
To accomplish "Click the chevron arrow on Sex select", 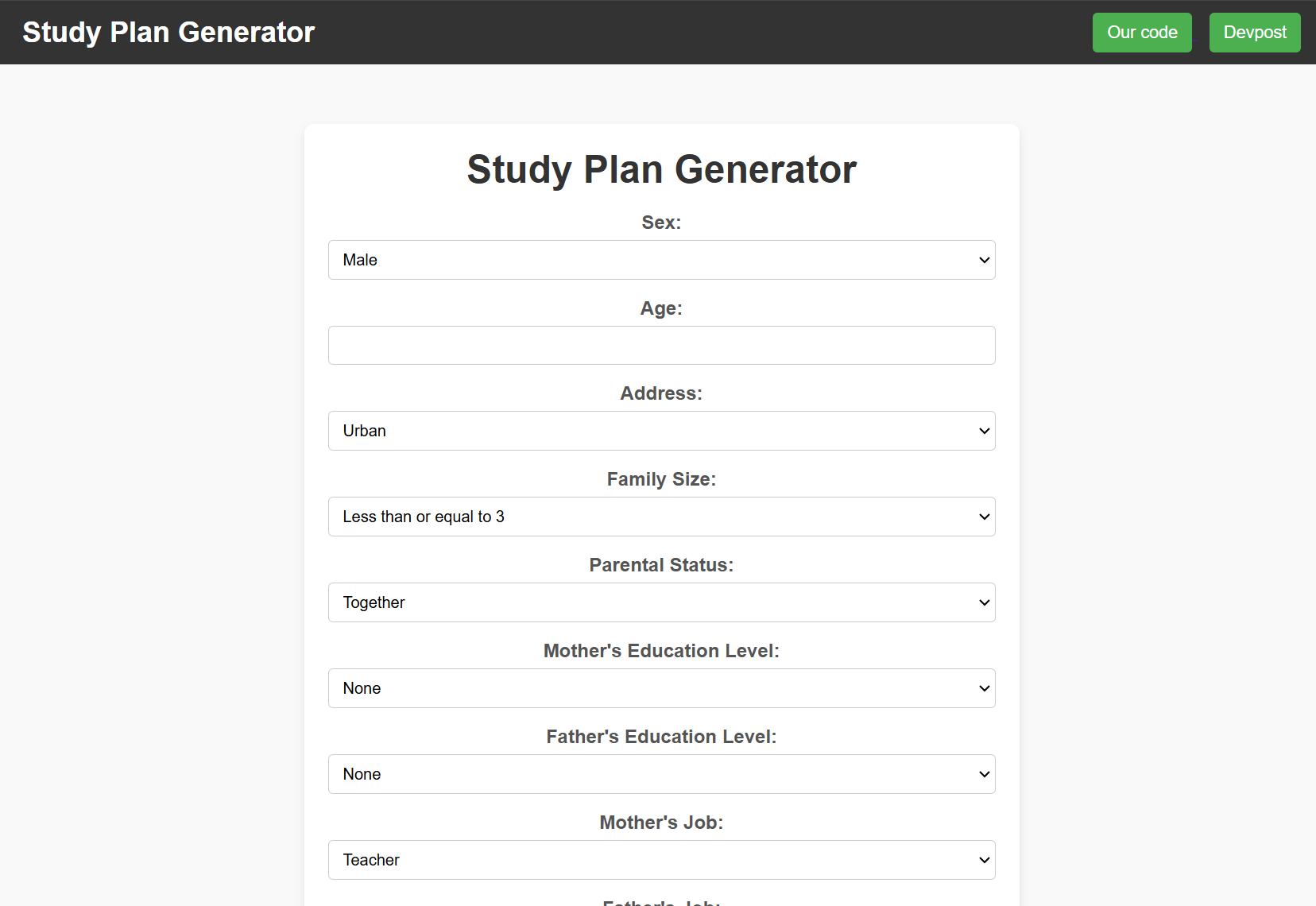I will 984,260.
